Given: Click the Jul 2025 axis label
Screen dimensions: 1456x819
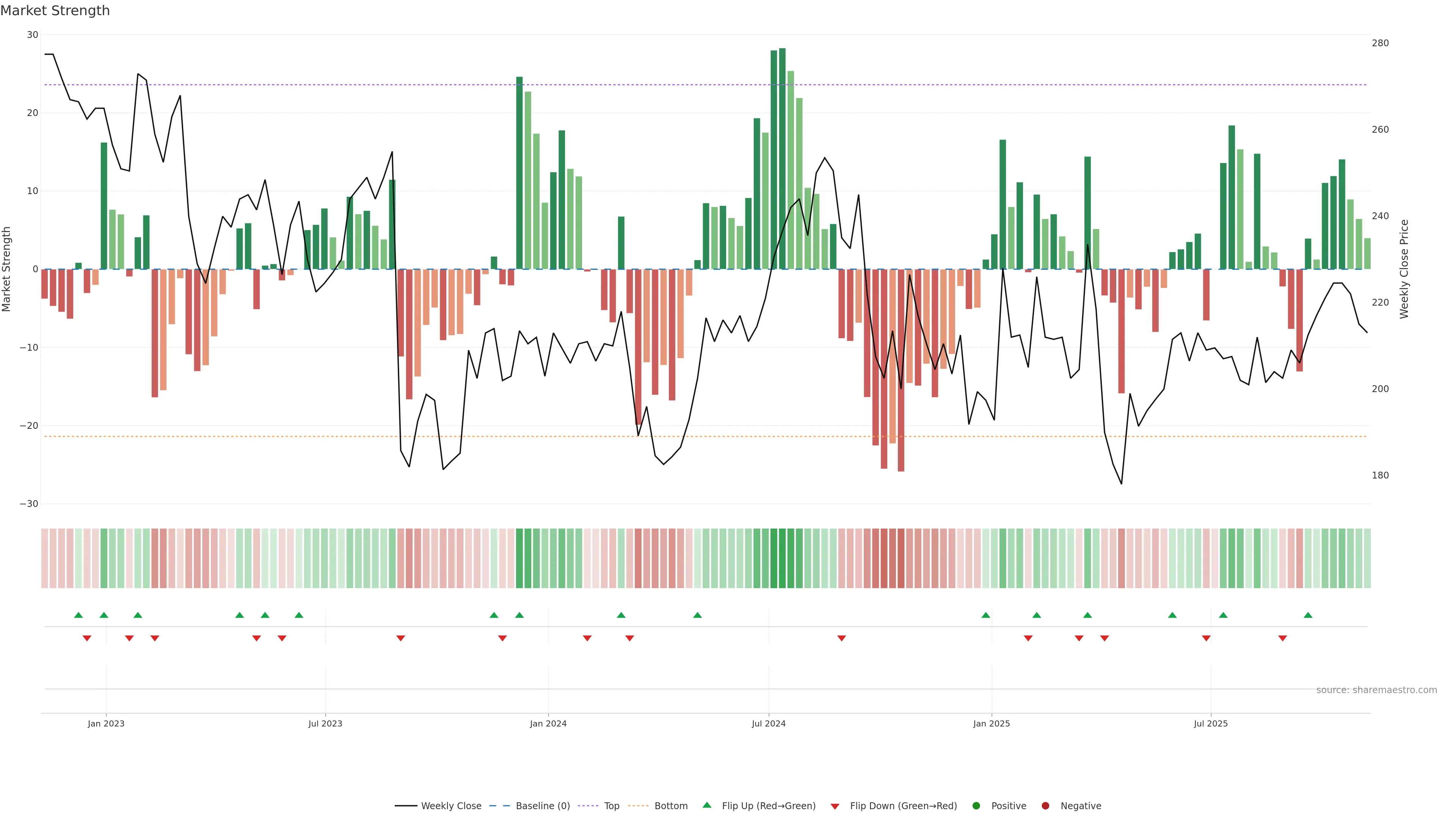Looking at the screenshot, I should pos(1211,723).
